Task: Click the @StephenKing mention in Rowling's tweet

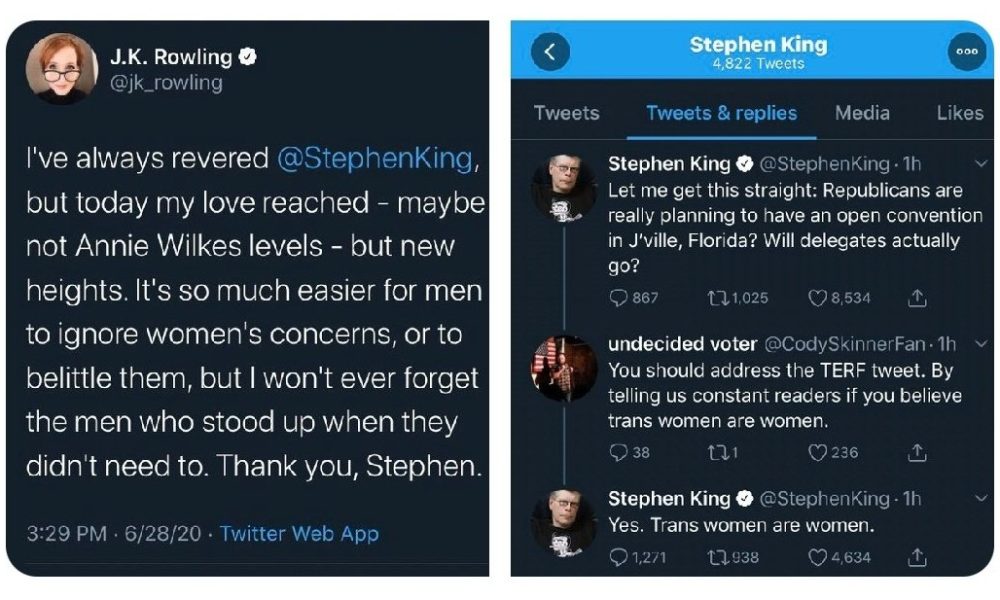Action: pos(374,158)
